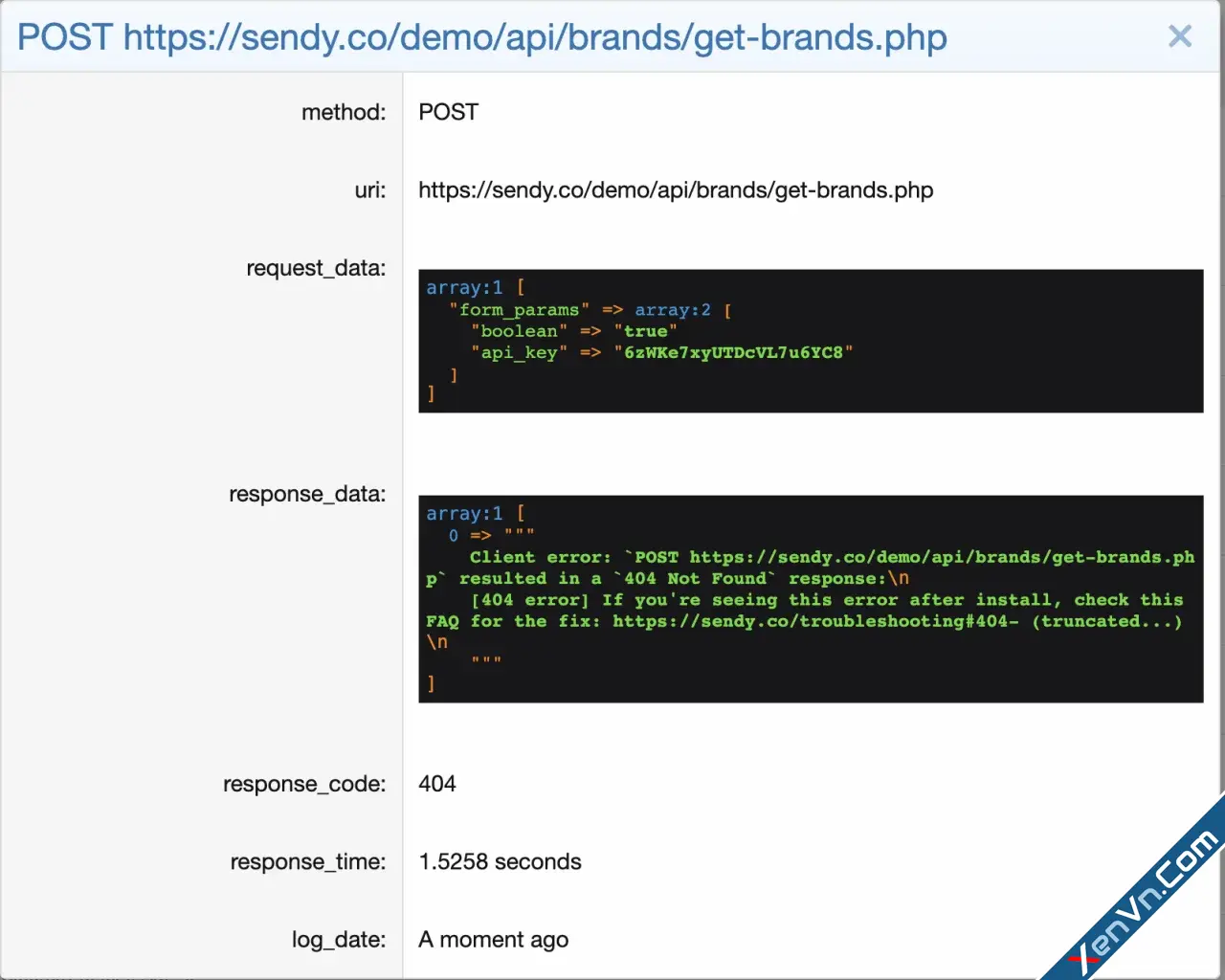Click the response_data code block
The image size is (1225, 980).
point(811,599)
